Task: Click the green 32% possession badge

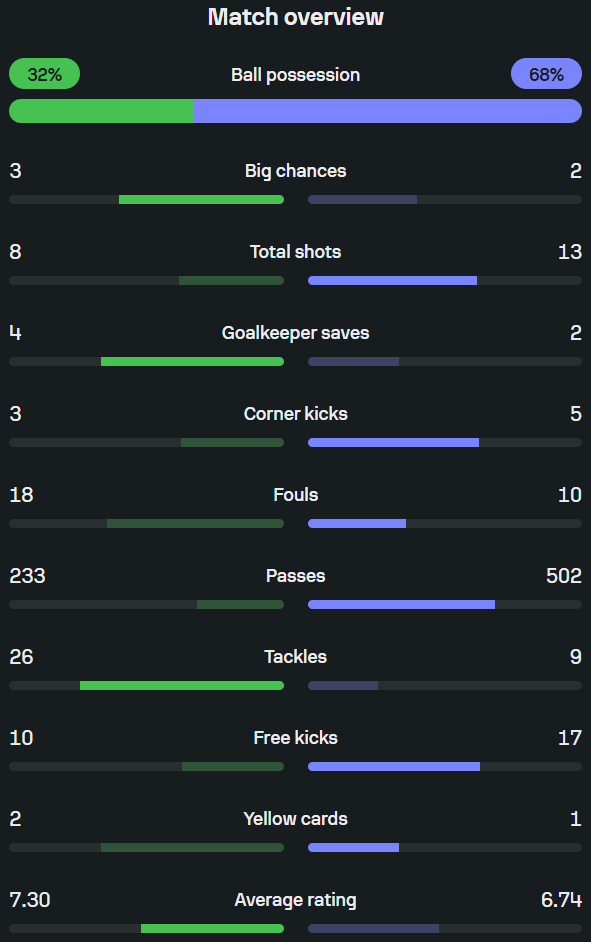Action: 44,74
